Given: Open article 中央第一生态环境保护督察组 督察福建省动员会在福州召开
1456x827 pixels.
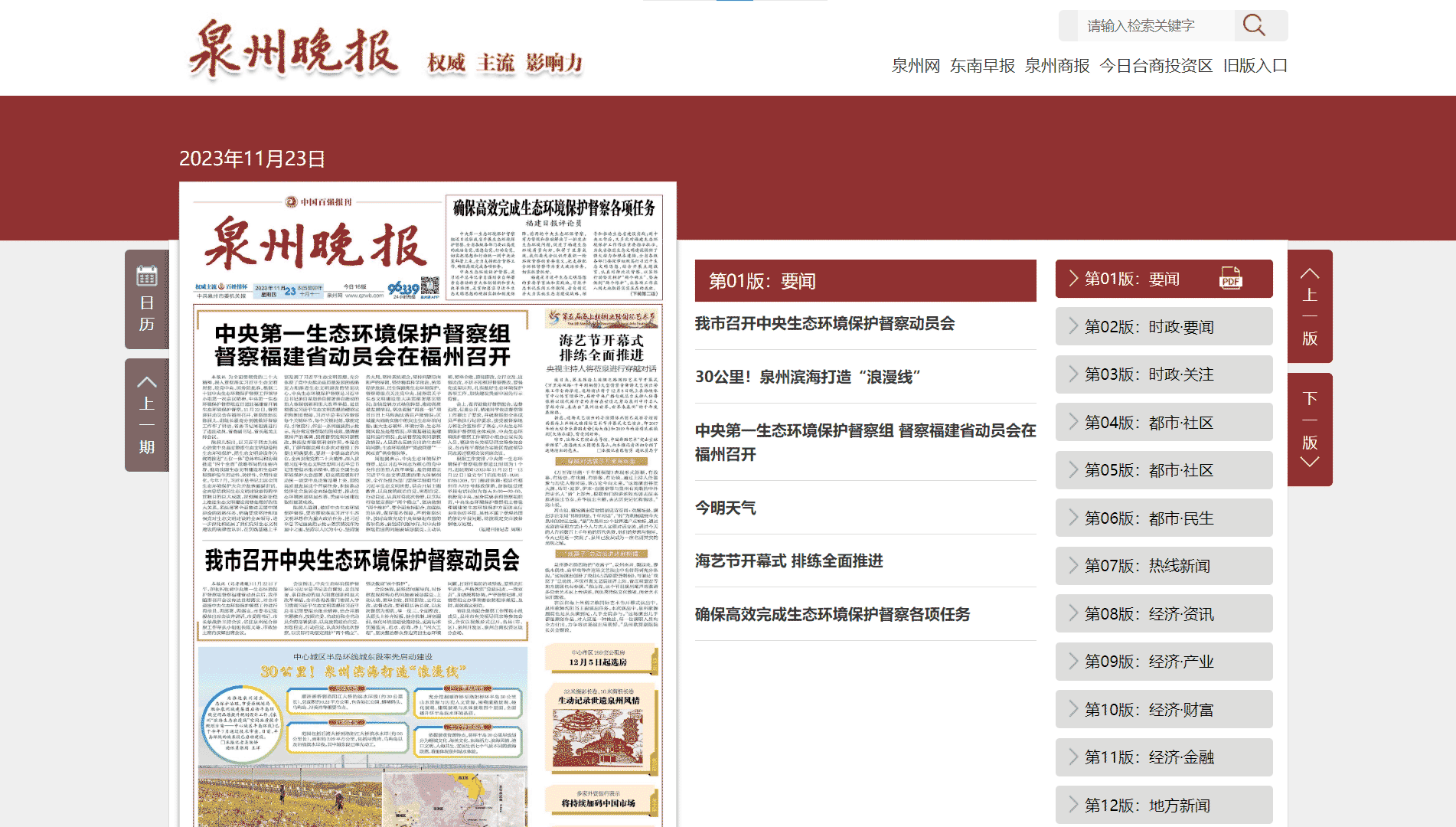Looking at the screenshot, I should [x=865, y=442].
